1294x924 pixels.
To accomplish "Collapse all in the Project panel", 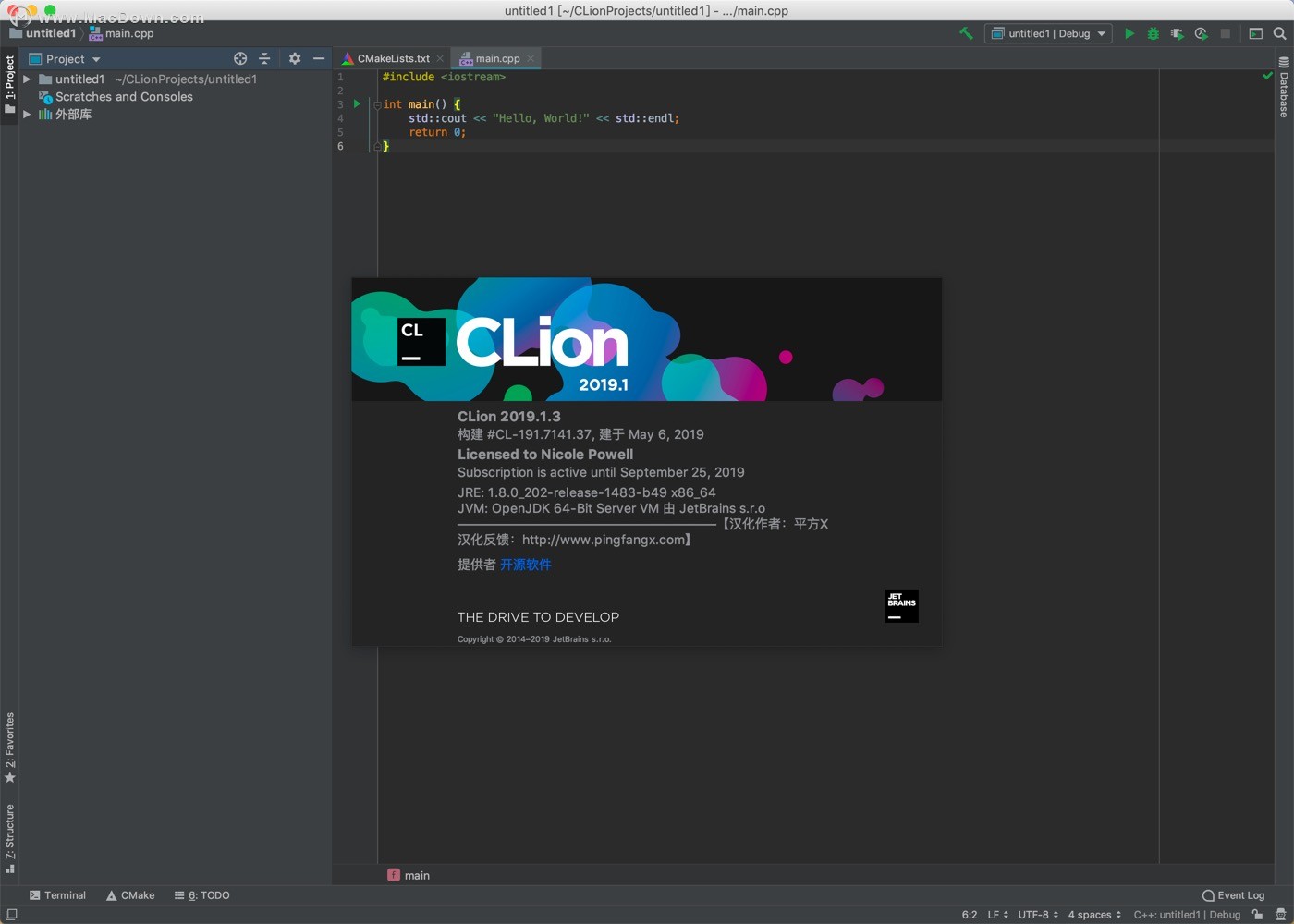I will coord(264,58).
